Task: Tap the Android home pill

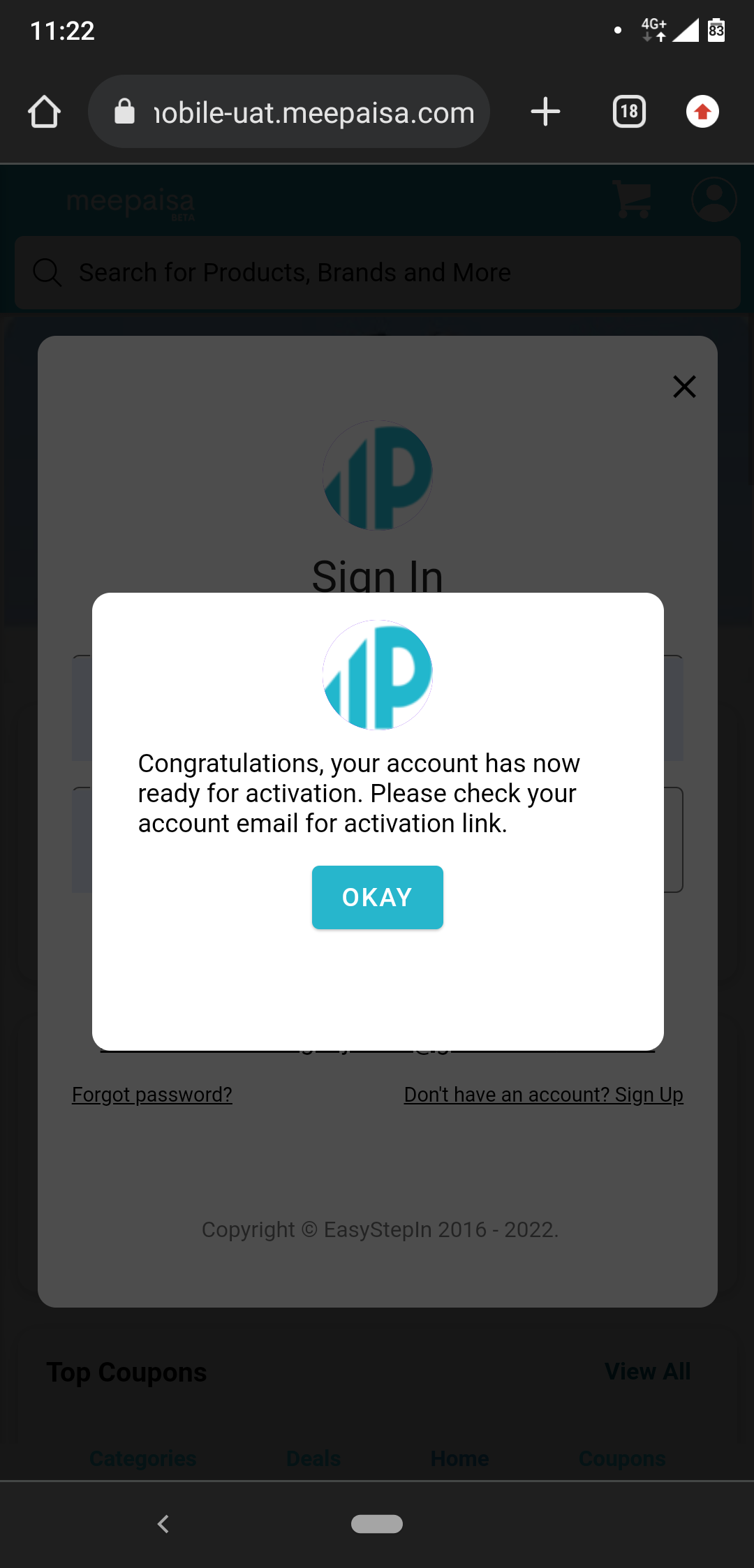Action: coord(377,1524)
